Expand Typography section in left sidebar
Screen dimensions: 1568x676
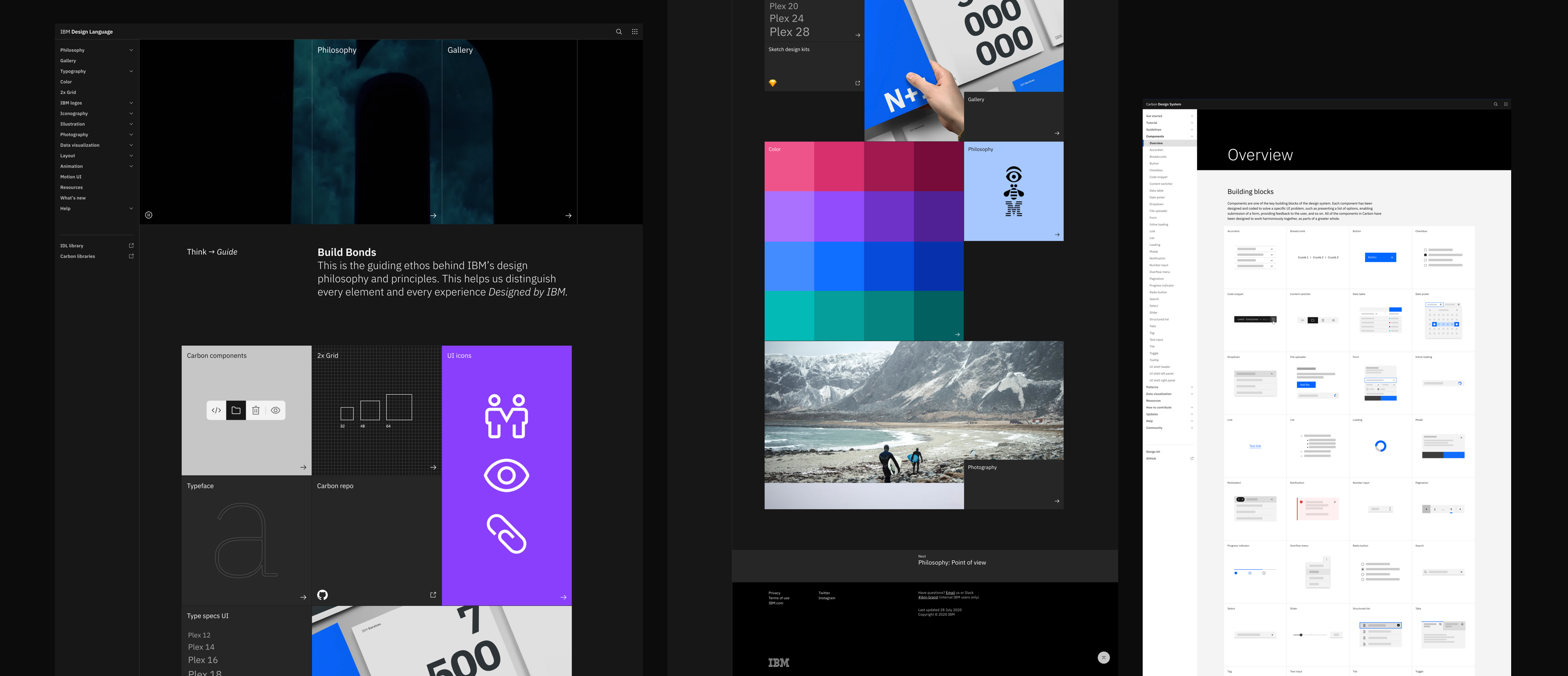coord(131,71)
